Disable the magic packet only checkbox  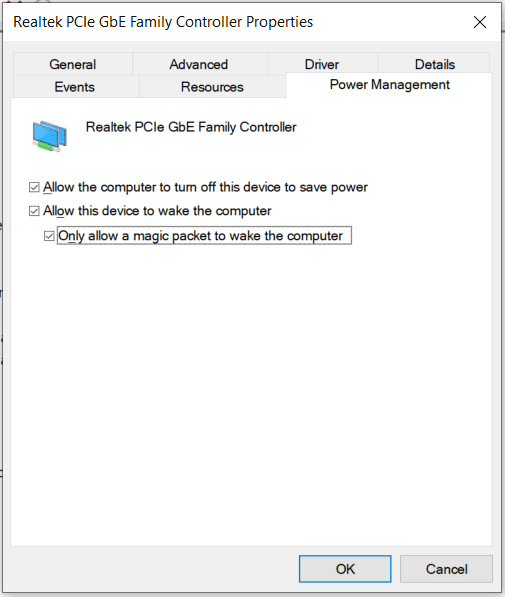[49, 236]
